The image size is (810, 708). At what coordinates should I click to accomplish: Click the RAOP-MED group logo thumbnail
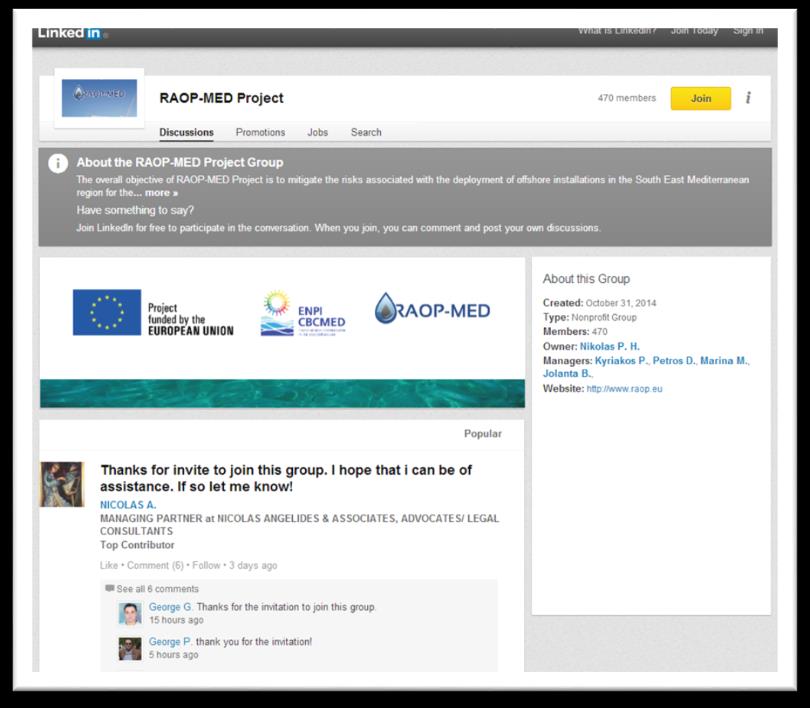point(99,98)
